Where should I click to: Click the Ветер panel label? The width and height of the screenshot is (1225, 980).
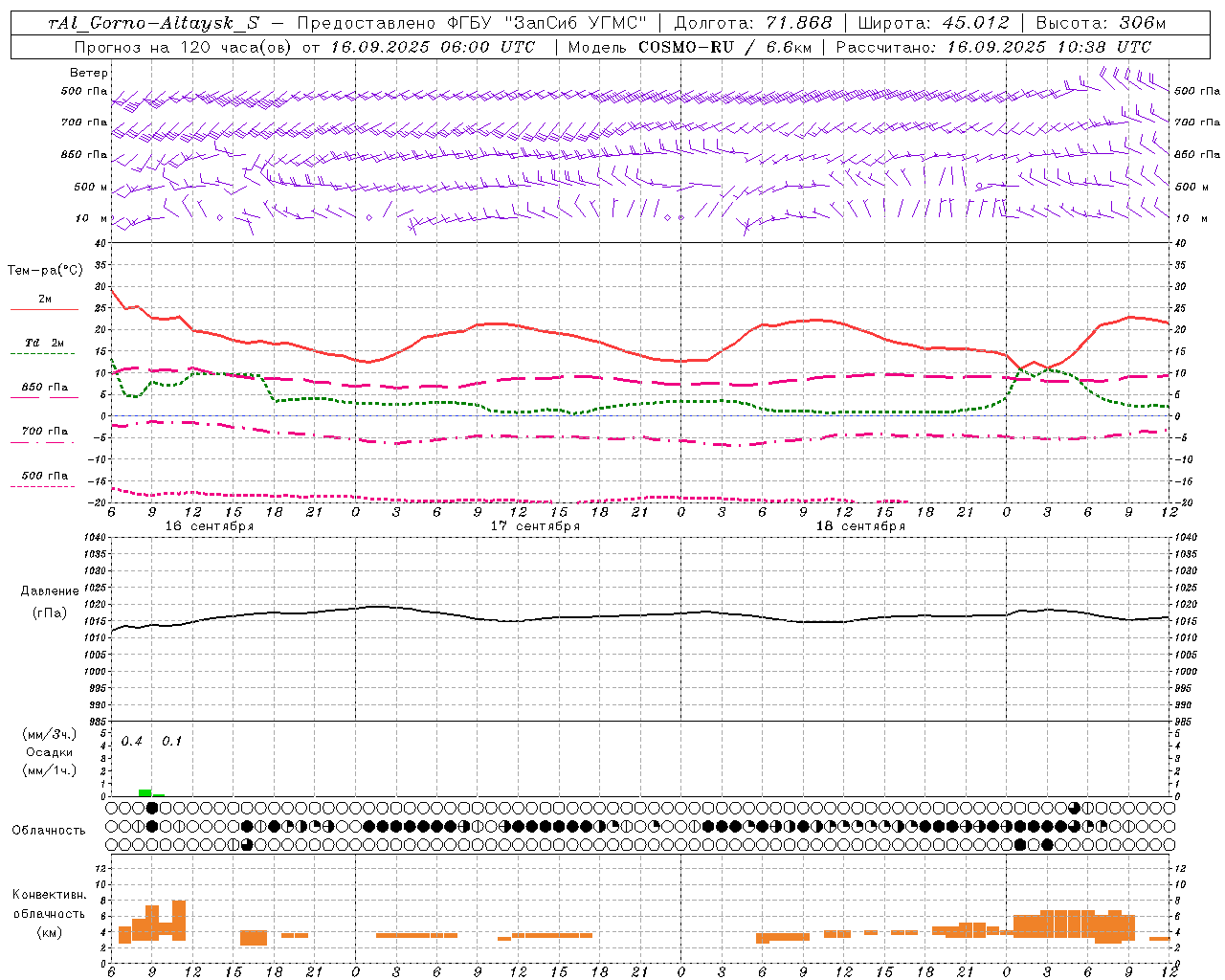(x=89, y=73)
